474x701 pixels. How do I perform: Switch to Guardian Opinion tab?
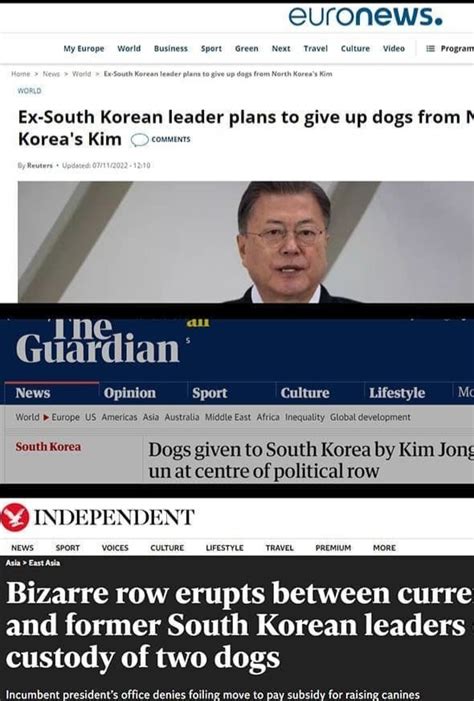130,393
